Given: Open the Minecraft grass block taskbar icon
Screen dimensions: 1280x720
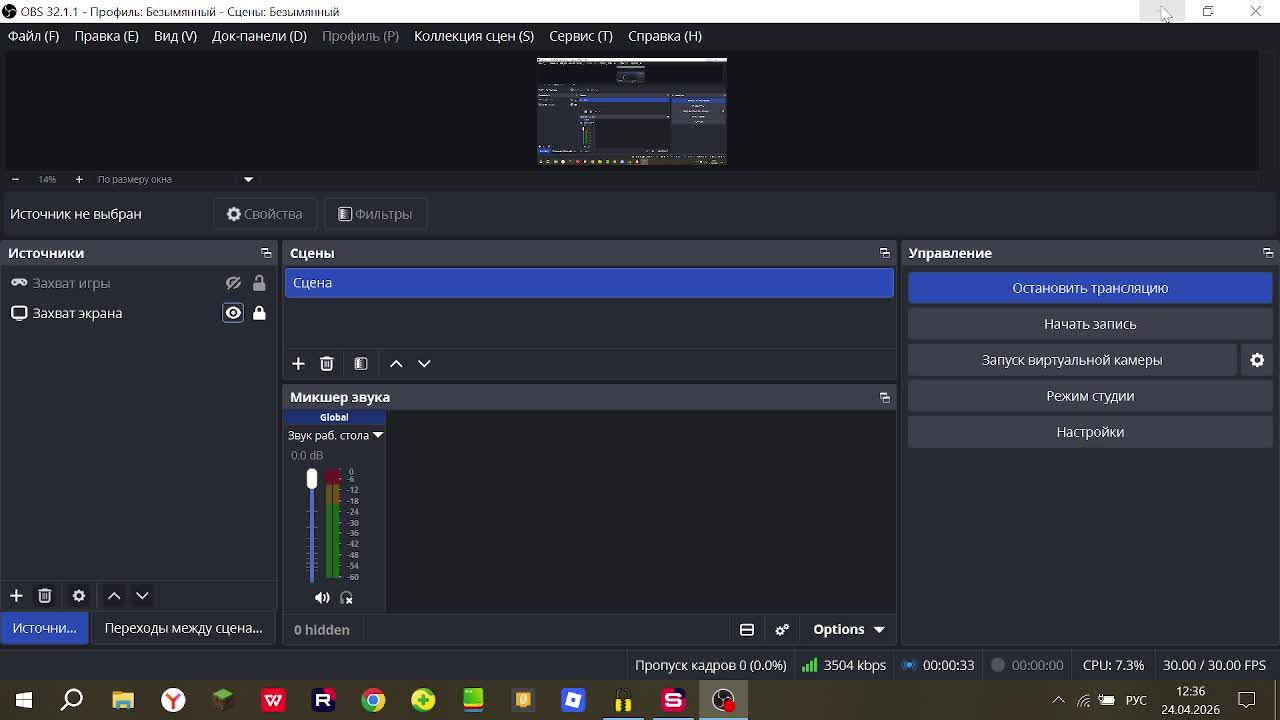Looking at the screenshot, I should click(x=223, y=700).
